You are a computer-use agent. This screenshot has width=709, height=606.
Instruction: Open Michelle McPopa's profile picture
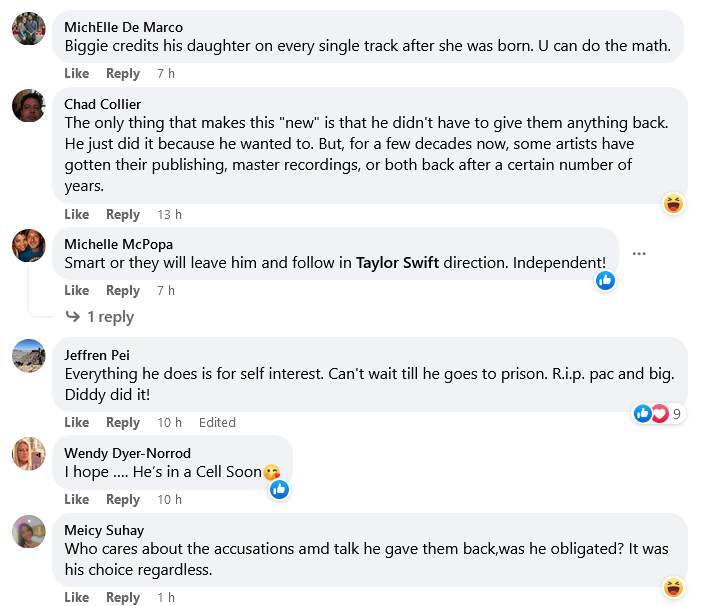pos(29,245)
